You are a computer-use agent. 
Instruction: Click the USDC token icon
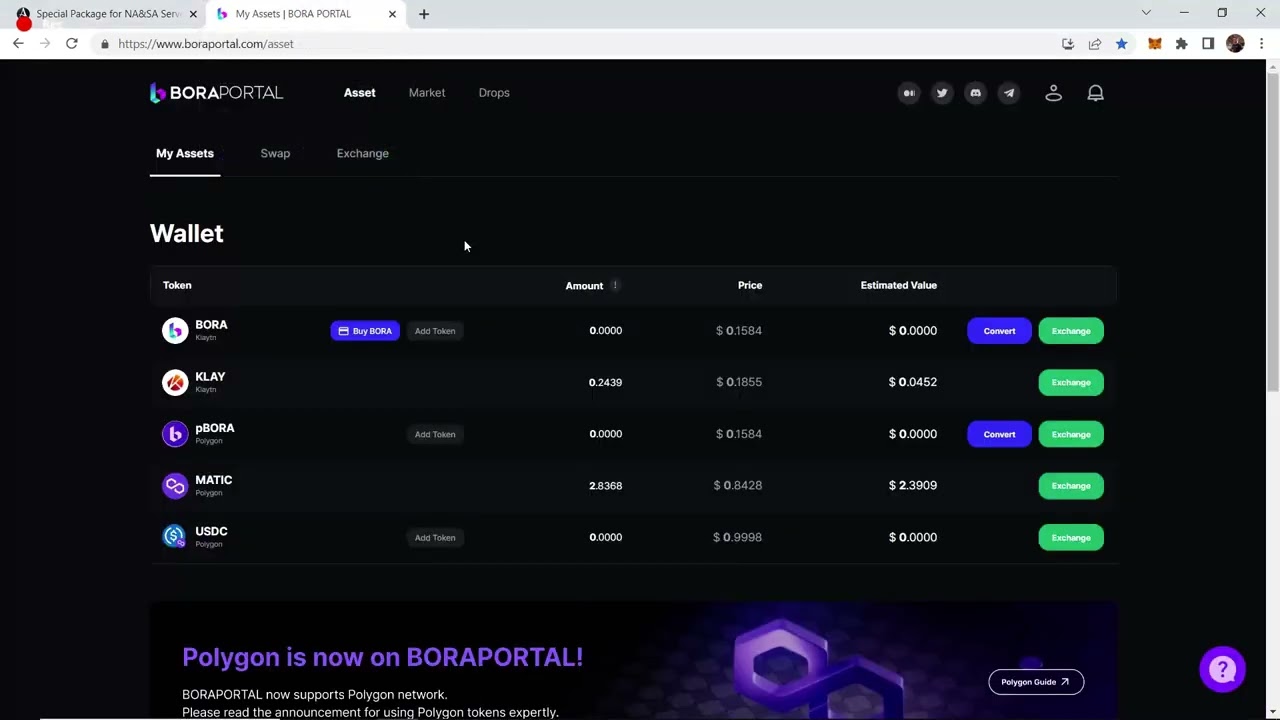(x=175, y=537)
